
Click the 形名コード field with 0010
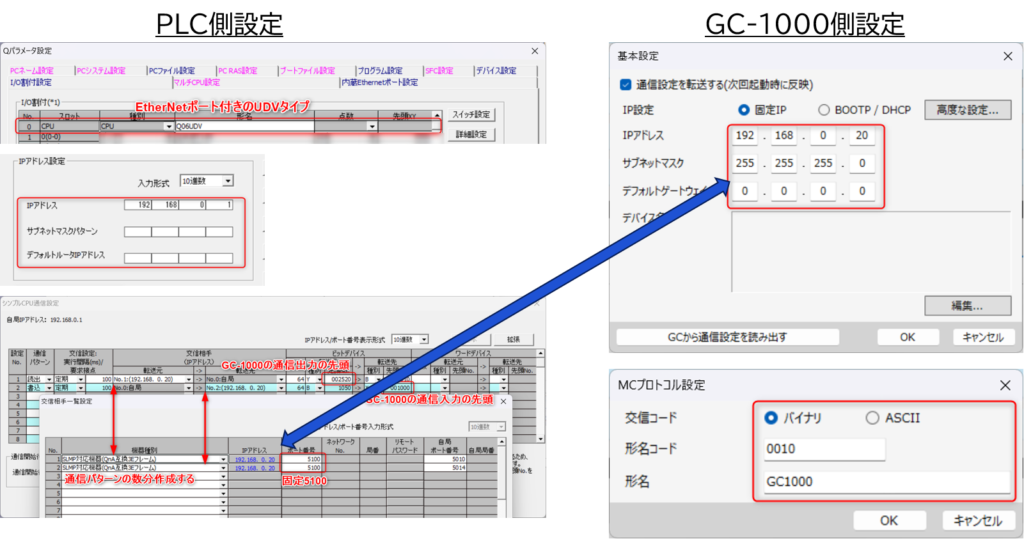824,449
